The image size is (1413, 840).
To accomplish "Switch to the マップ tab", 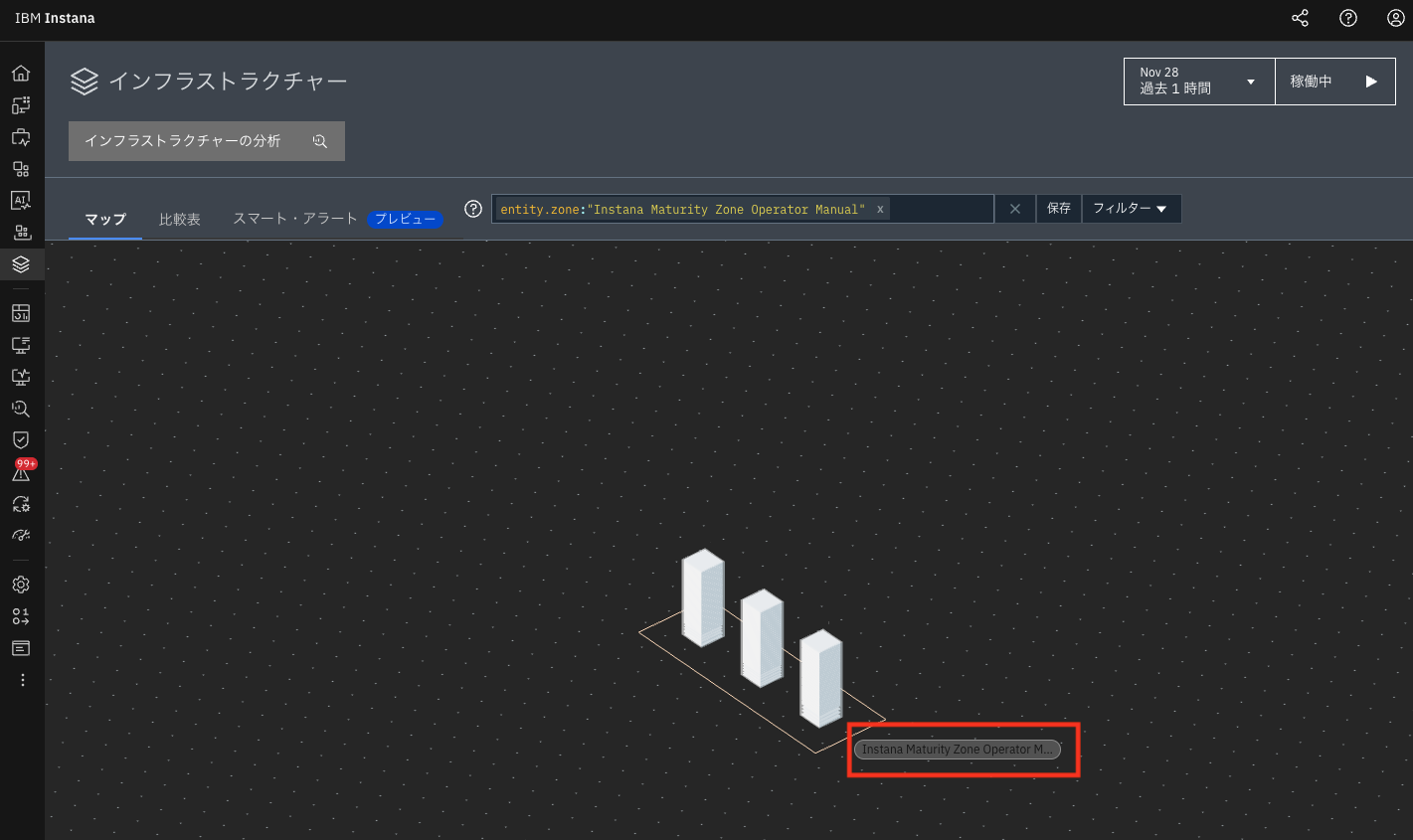I will tap(105, 219).
